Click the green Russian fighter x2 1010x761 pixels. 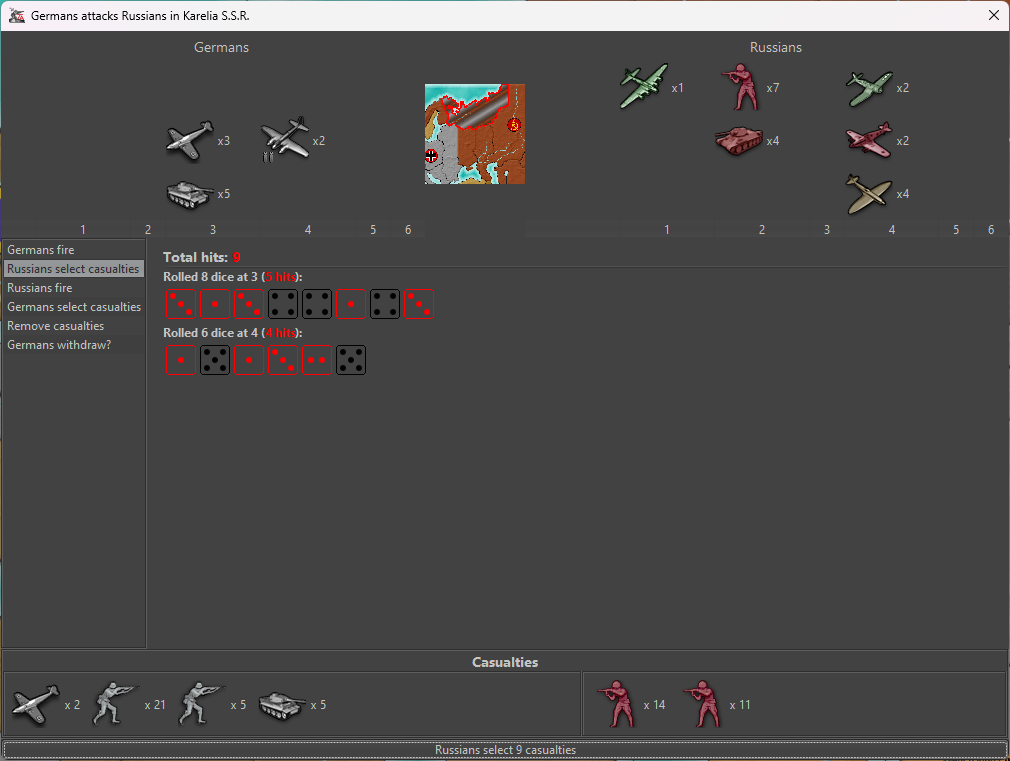click(x=868, y=88)
